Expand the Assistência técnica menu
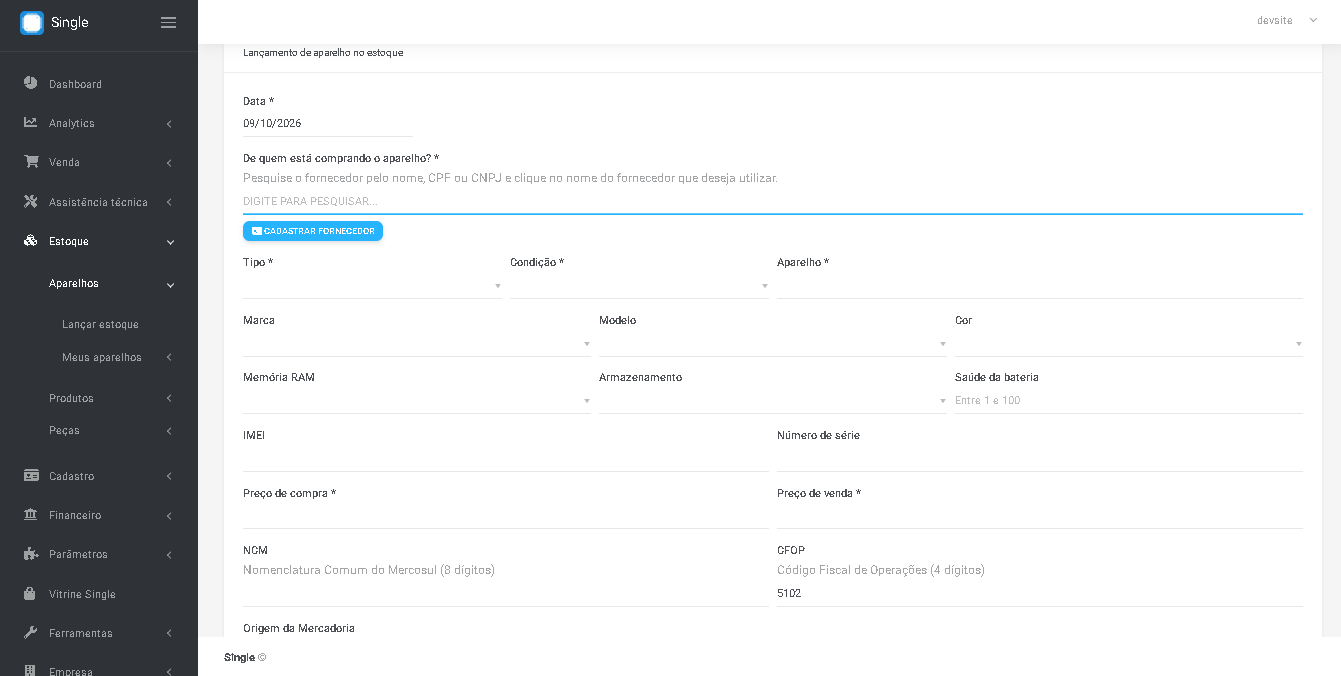This screenshot has width=1341, height=676. [x=99, y=202]
